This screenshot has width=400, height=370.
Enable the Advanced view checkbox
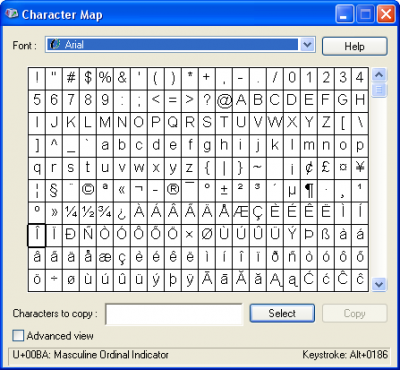point(18,336)
